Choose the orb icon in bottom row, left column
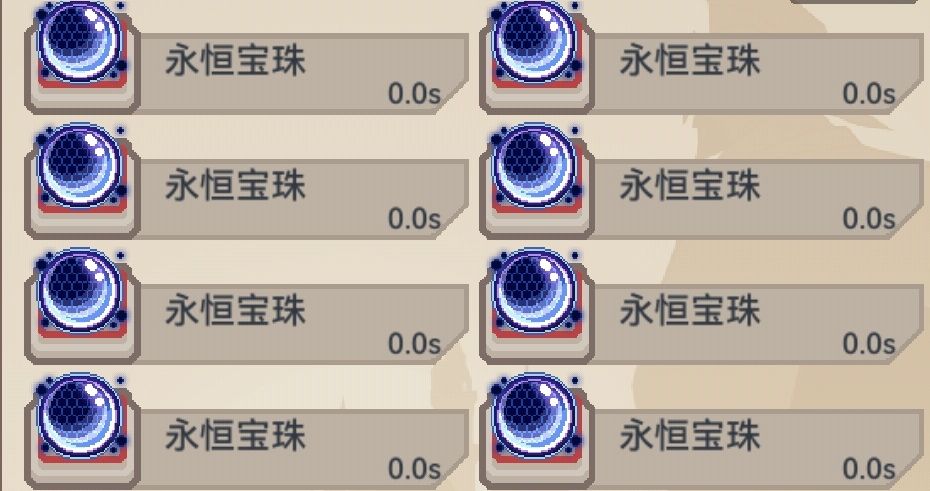 point(81,417)
